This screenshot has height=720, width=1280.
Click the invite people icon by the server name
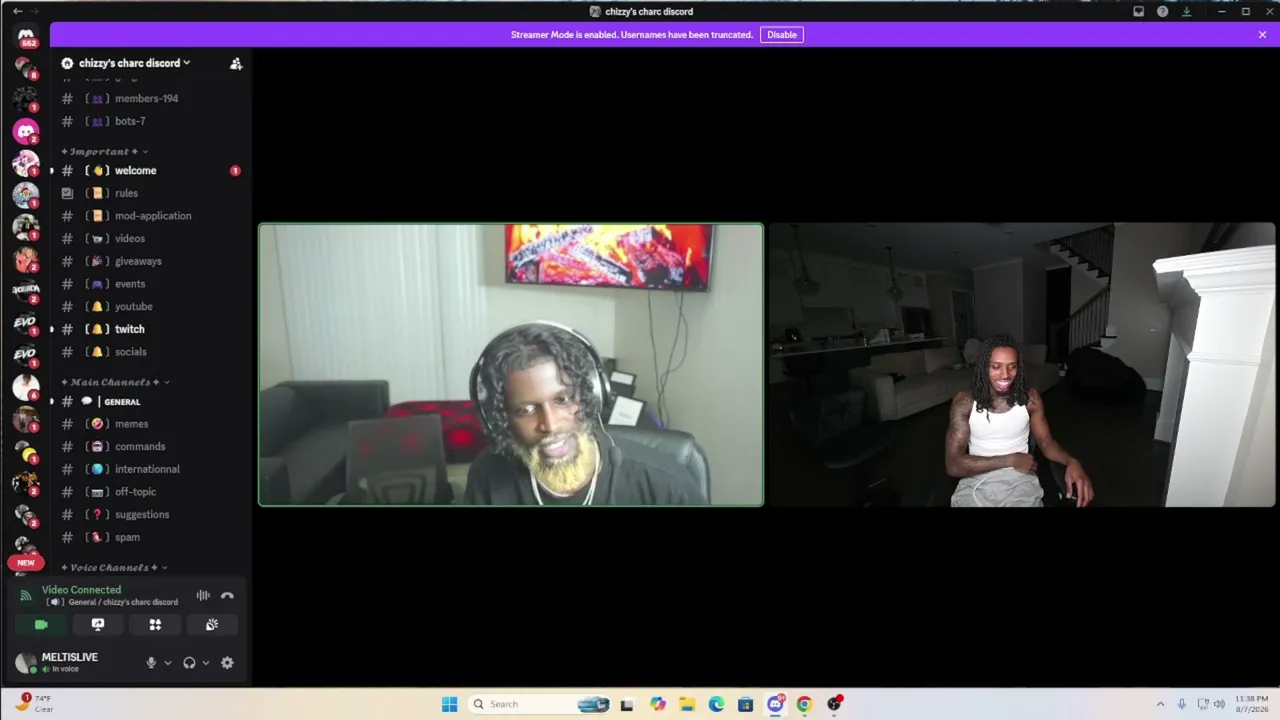click(236, 63)
